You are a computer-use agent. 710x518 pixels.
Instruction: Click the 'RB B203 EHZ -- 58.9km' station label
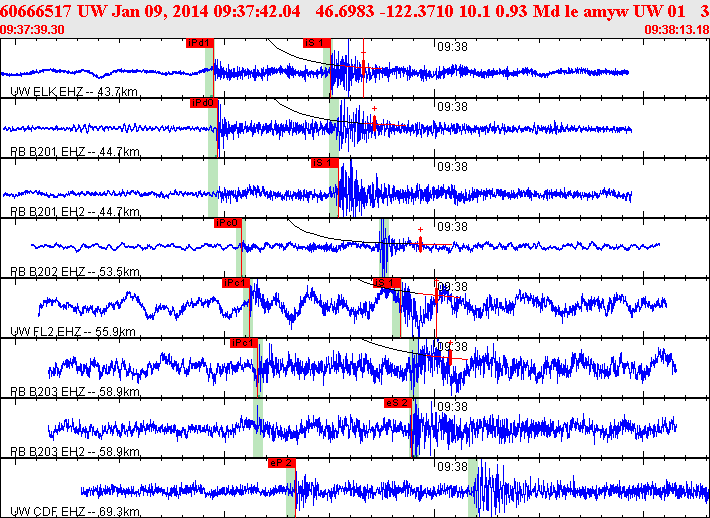point(75,392)
